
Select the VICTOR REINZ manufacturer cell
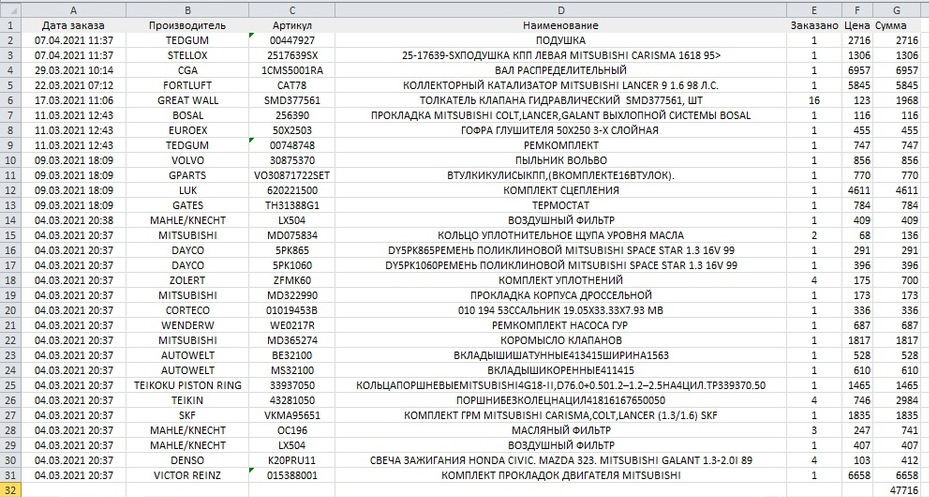[187, 476]
